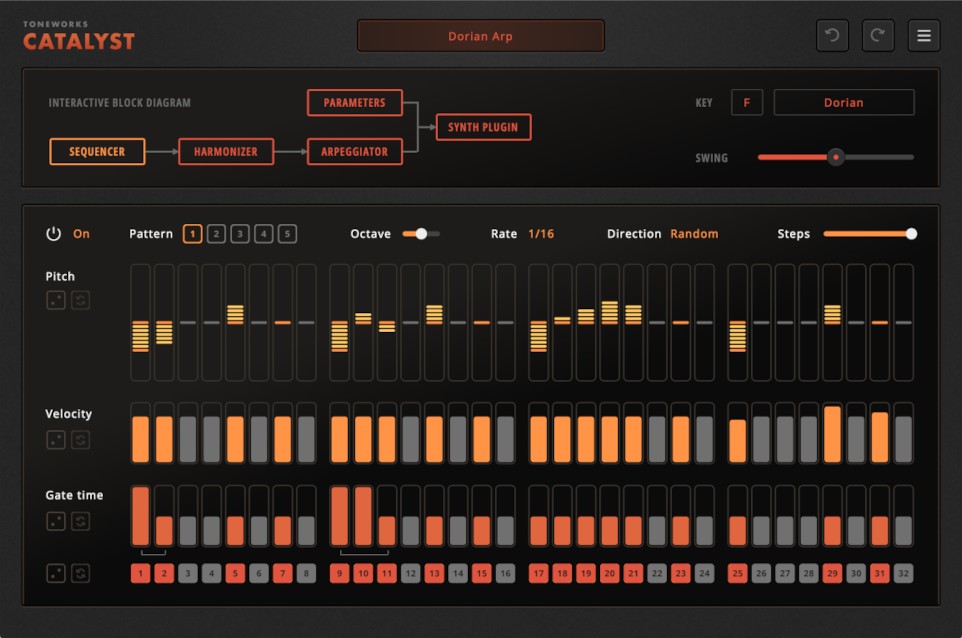Click the redo arrow button
962x638 pixels.
[877, 36]
